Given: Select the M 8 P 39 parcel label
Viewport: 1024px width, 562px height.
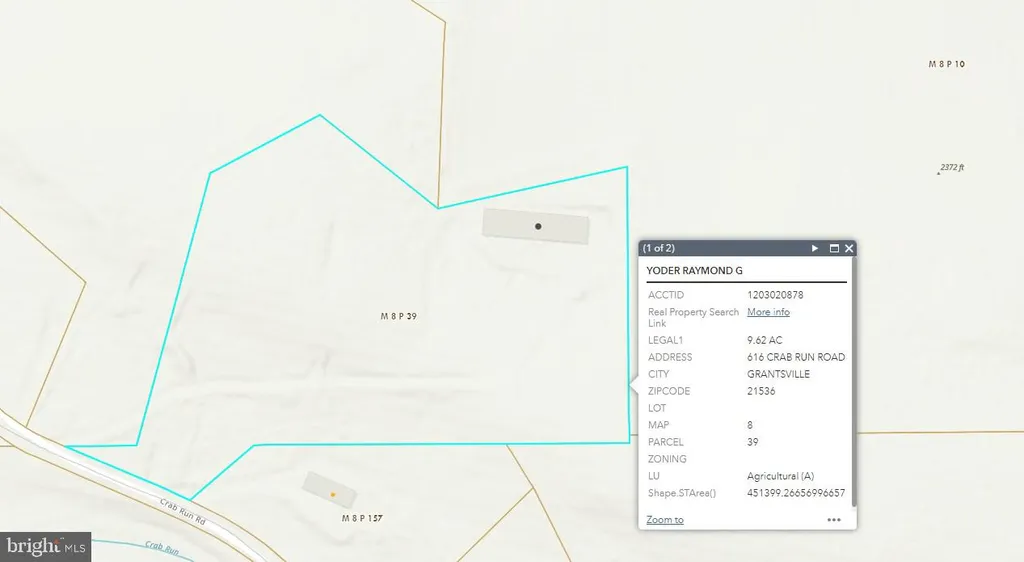Looking at the screenshot, I should [x=398, y=316].
